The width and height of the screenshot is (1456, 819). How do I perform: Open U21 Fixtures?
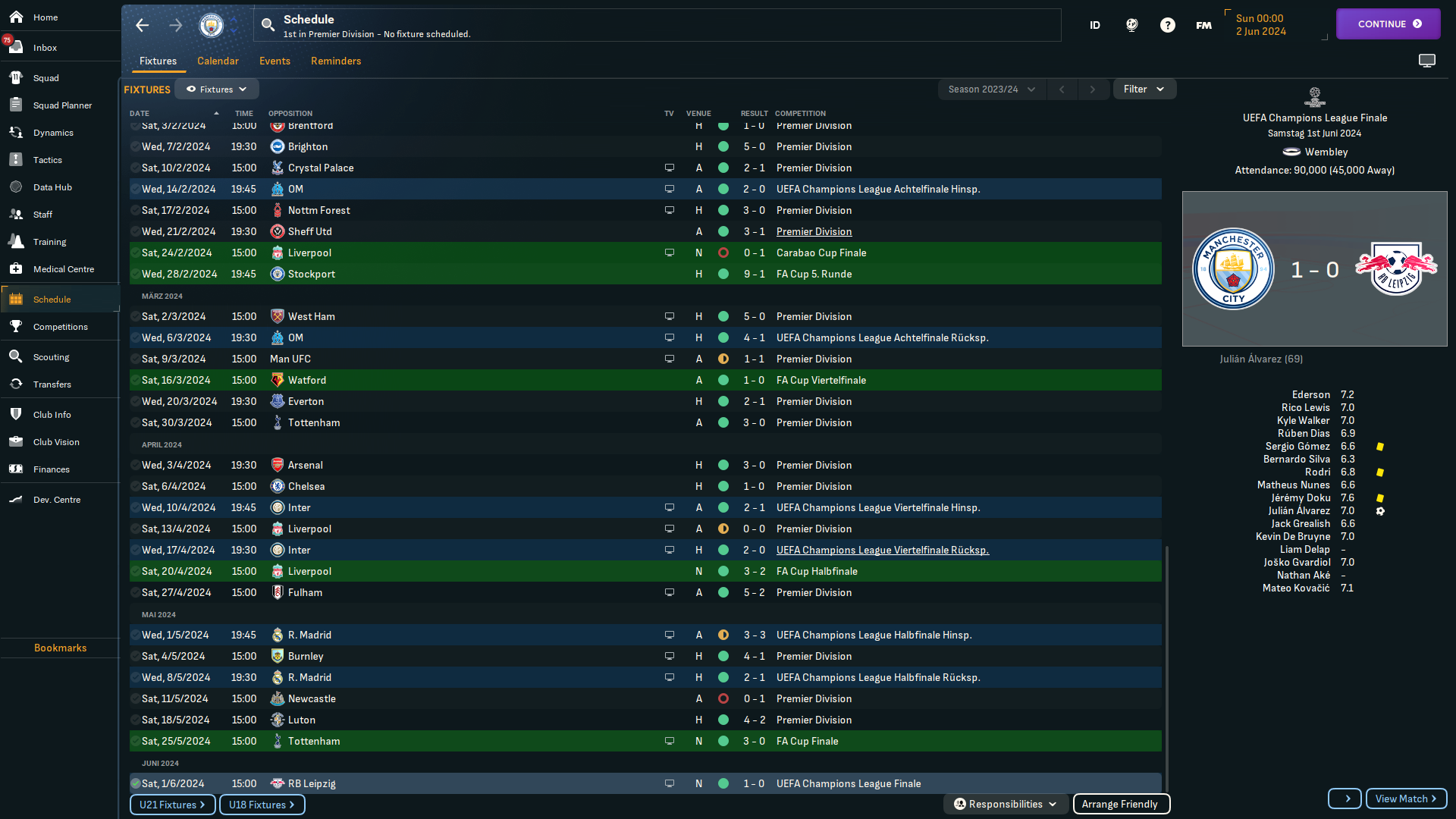pyautogui.click(x=173, y=805)
